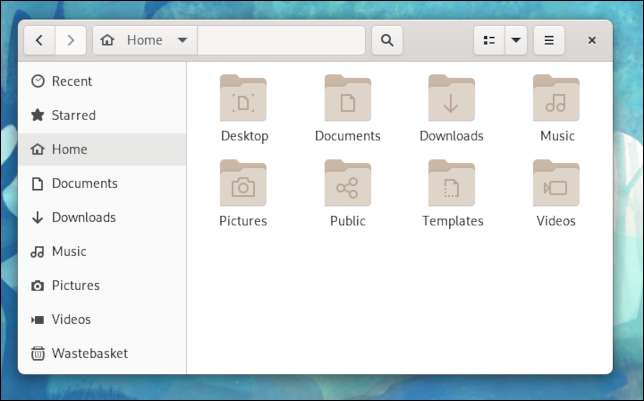Click the Downloads folder icon in grid
This screenshot has width=644, height=401.
(x=451, y=99)
